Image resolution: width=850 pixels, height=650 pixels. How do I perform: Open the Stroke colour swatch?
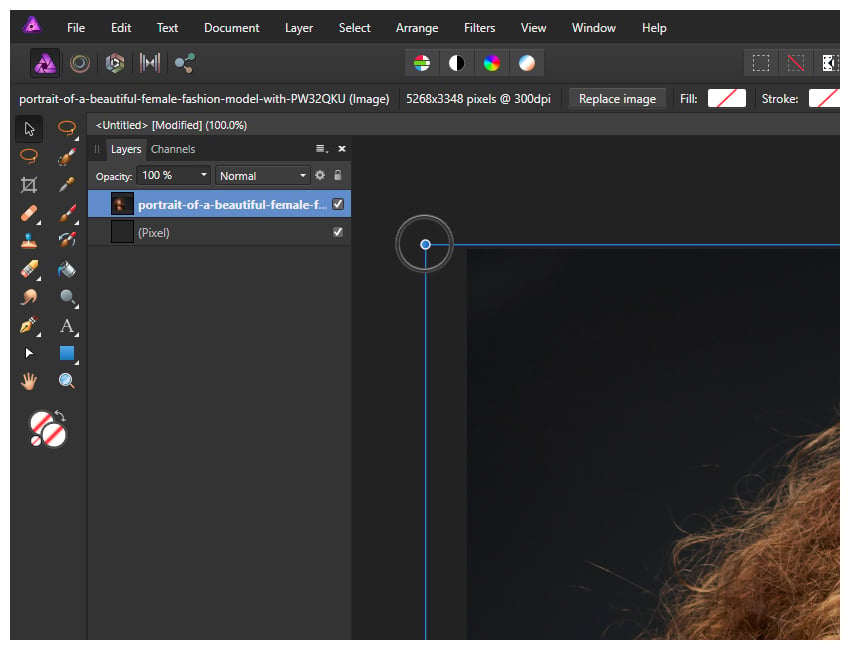click(x=824, y=99)
